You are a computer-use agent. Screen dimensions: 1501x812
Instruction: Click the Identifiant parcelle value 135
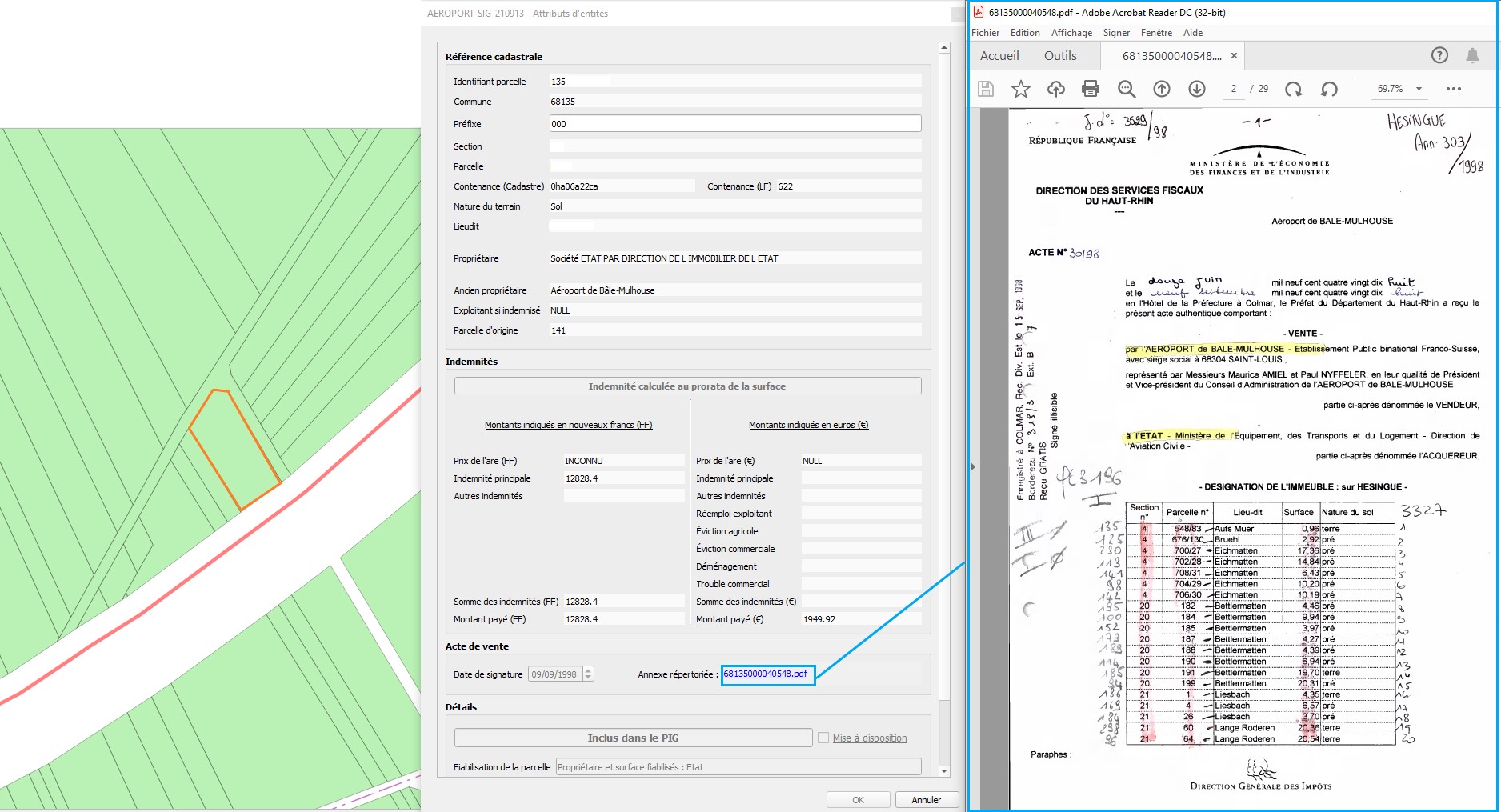(734, 82)
